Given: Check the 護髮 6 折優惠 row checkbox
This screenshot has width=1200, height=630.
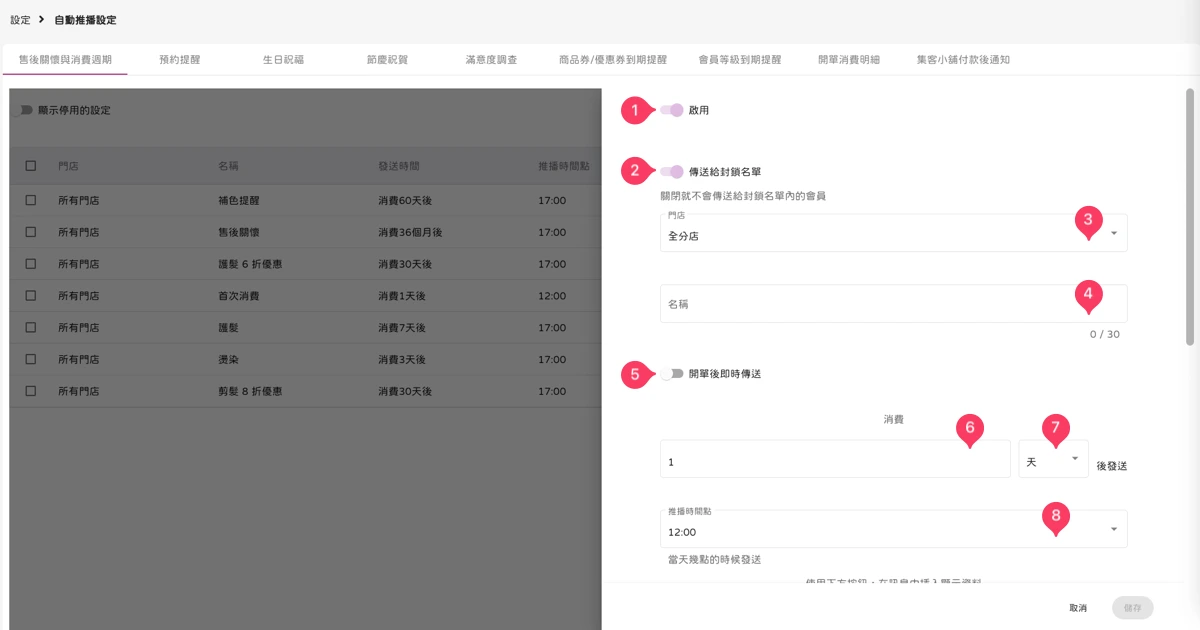Looking at the screenshot, I should point(31,264).
